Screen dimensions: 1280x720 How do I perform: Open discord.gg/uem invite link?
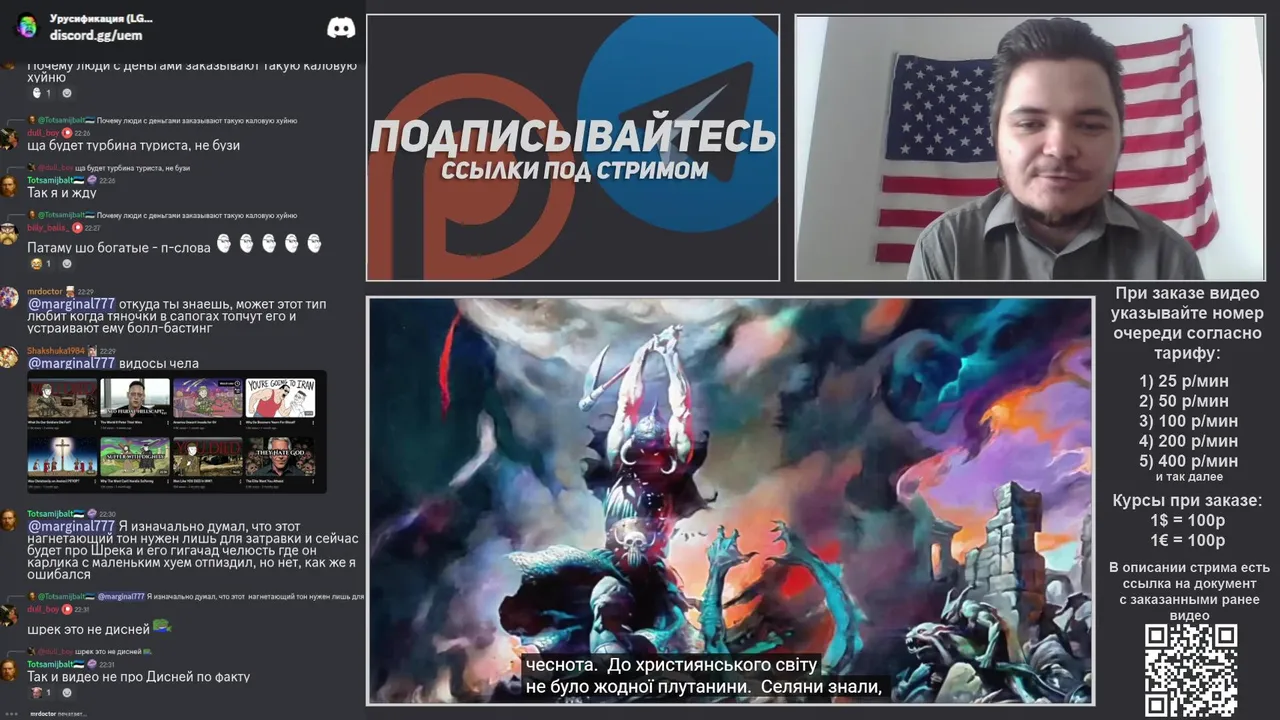point(96,35)
